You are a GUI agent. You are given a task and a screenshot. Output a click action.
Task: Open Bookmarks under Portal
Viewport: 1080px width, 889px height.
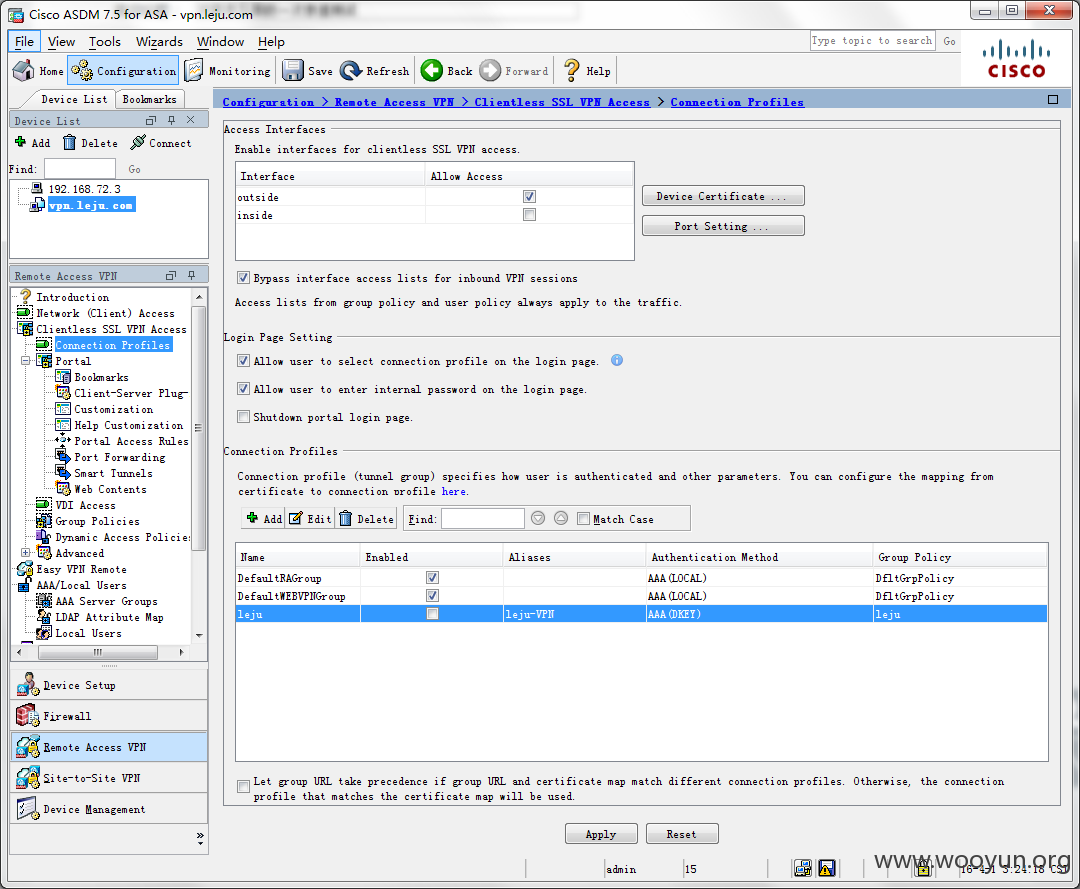click(x=101, y=377)
